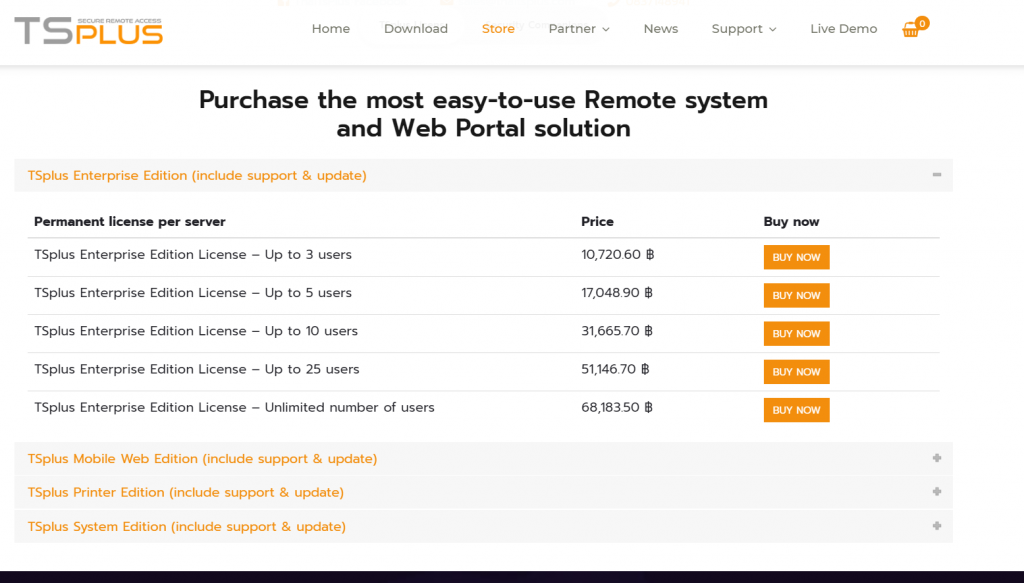Buy the Up to 25 users license
Screen dimensions: 1024x583
(x=796, y=371)
